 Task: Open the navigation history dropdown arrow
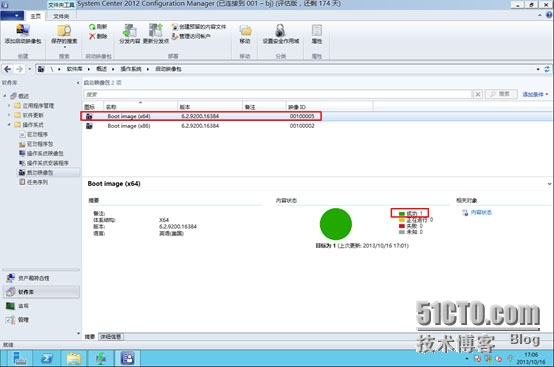(x=30, y=69)
